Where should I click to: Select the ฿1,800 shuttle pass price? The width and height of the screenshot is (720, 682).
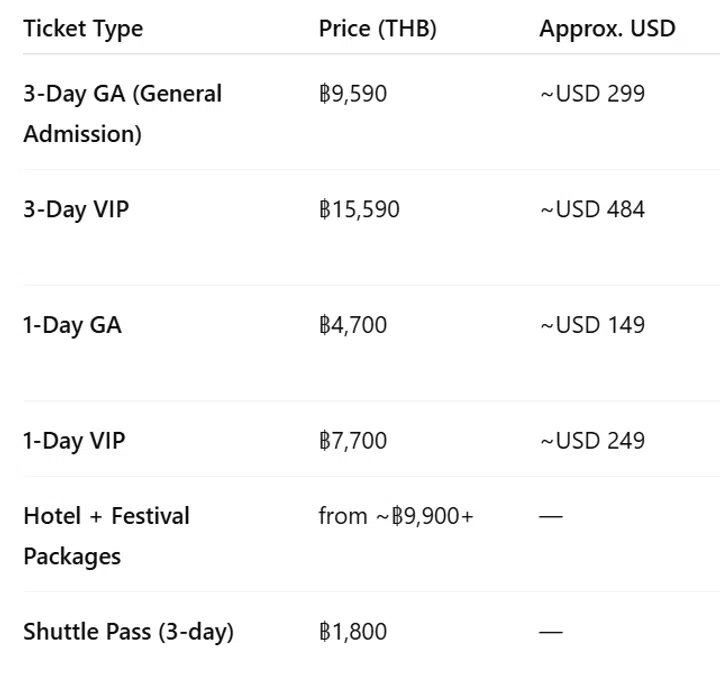pyautogui.click(x=352, y=632)
